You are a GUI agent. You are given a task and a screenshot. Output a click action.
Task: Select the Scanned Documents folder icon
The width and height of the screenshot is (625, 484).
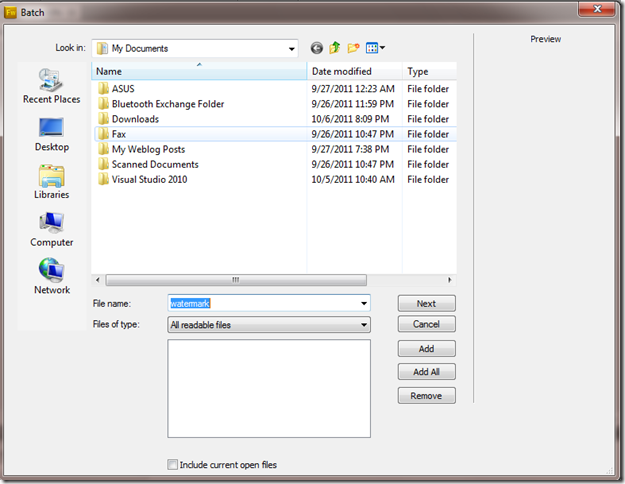pos(103,164)
